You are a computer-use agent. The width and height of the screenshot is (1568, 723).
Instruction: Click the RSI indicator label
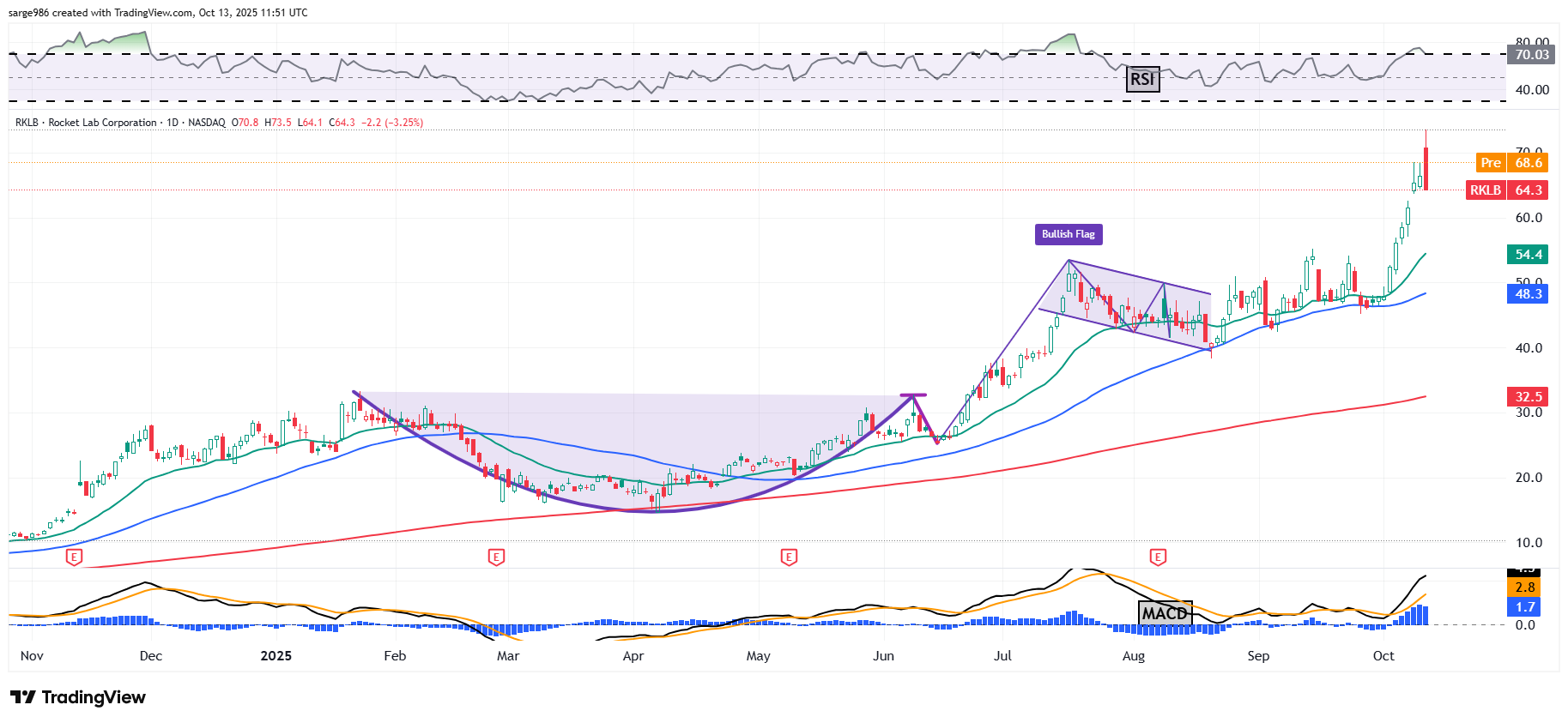click(1141, 80)
